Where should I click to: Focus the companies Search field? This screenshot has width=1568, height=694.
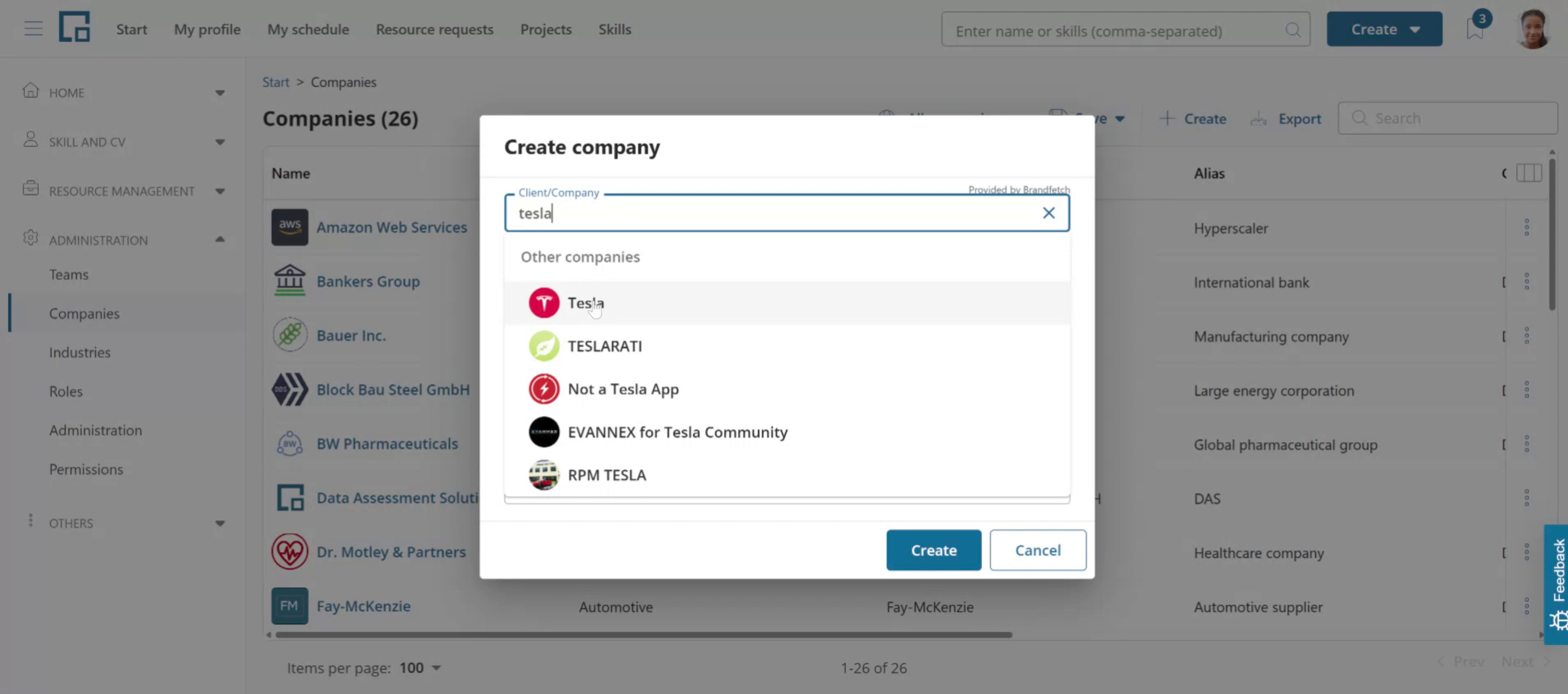click(x=1447, y=118)
